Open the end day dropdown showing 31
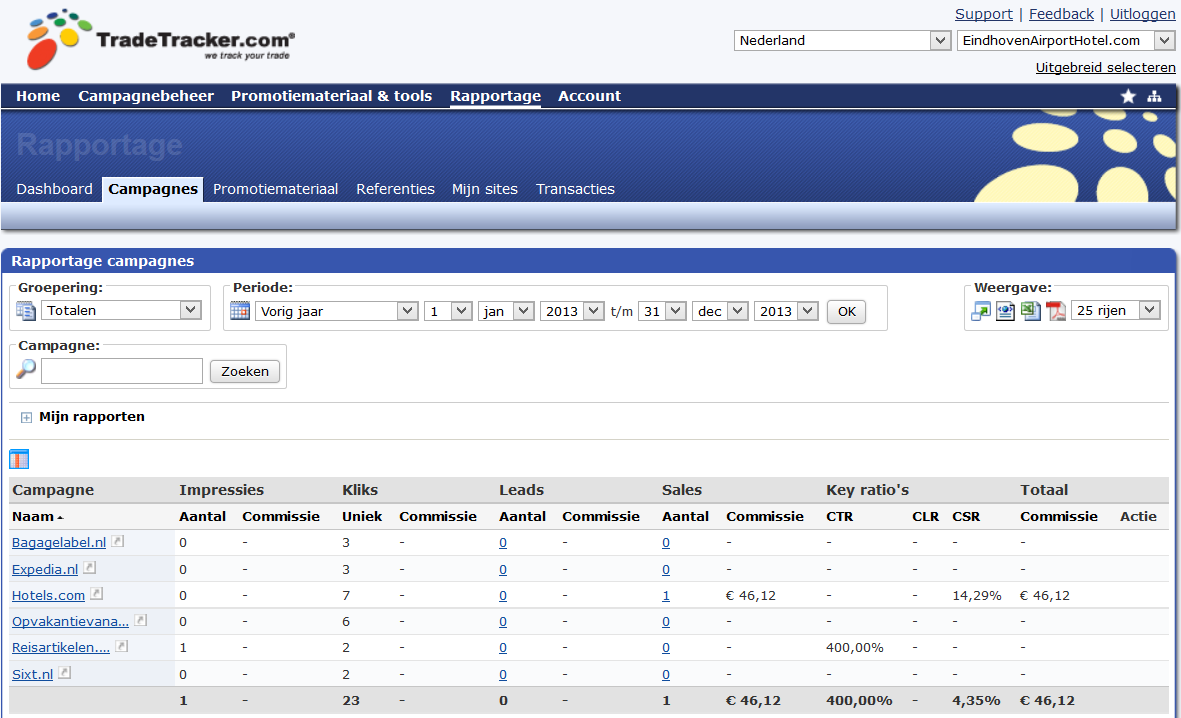The height and width of the screenshot is (718, 1181). pos(662,311)
